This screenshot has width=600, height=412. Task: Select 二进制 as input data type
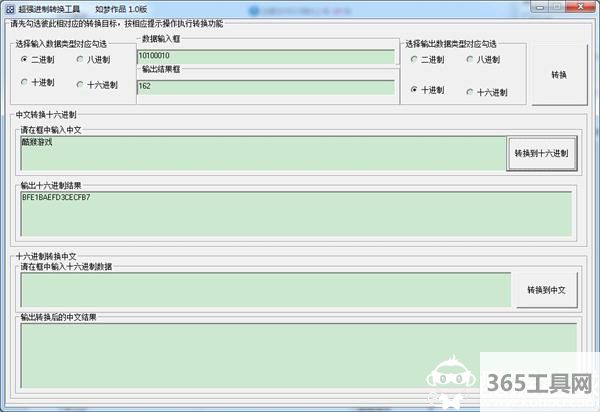point(25,59)
